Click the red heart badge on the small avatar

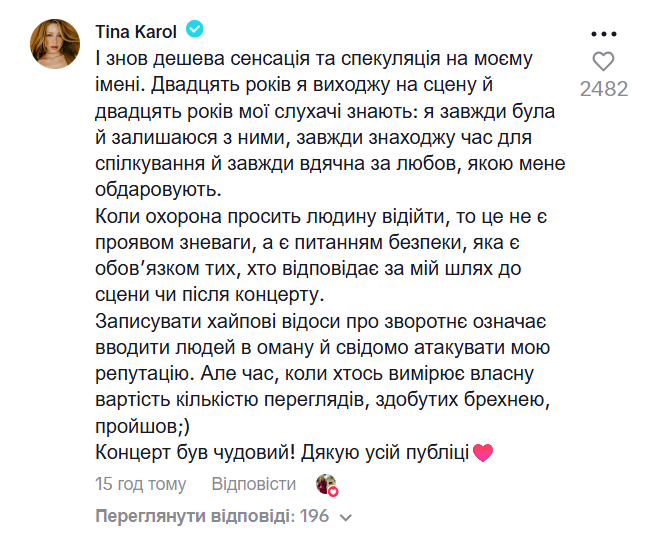(x=333, y=491)
